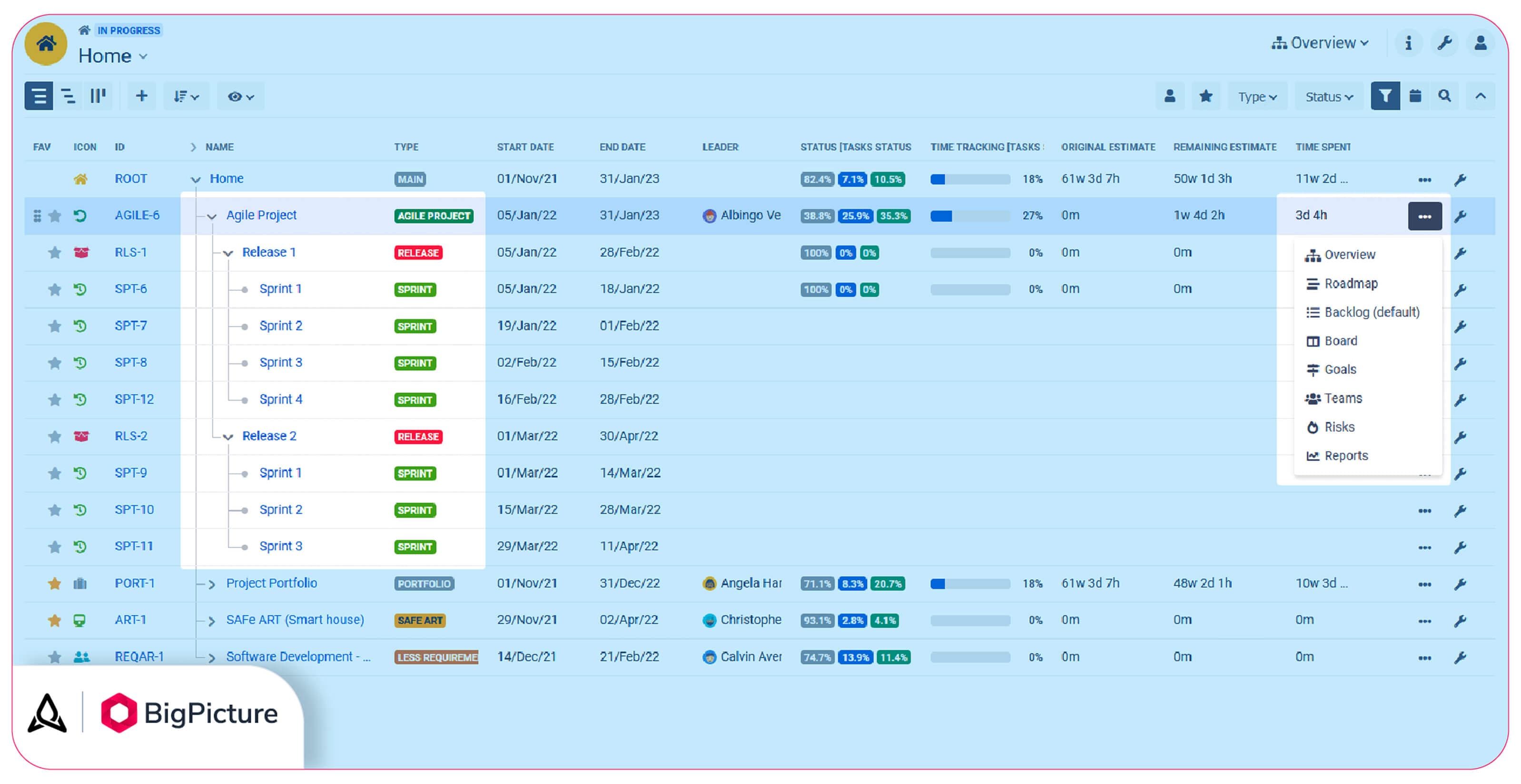Unfavorite ART-1 gold star
1521x784 pixels.
click(54, 620)
